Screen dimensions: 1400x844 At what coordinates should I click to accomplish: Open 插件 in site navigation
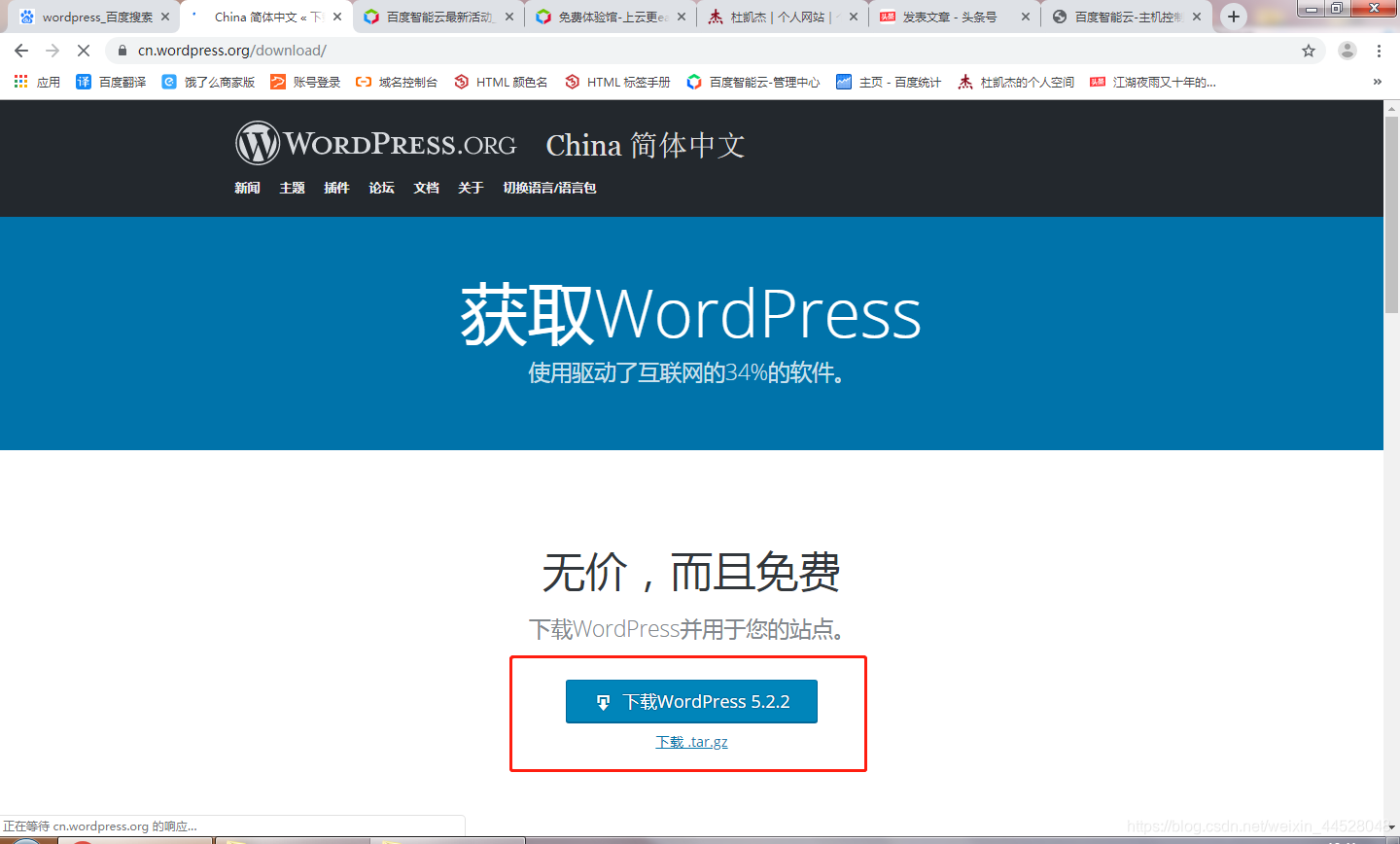tap(336, 188)
